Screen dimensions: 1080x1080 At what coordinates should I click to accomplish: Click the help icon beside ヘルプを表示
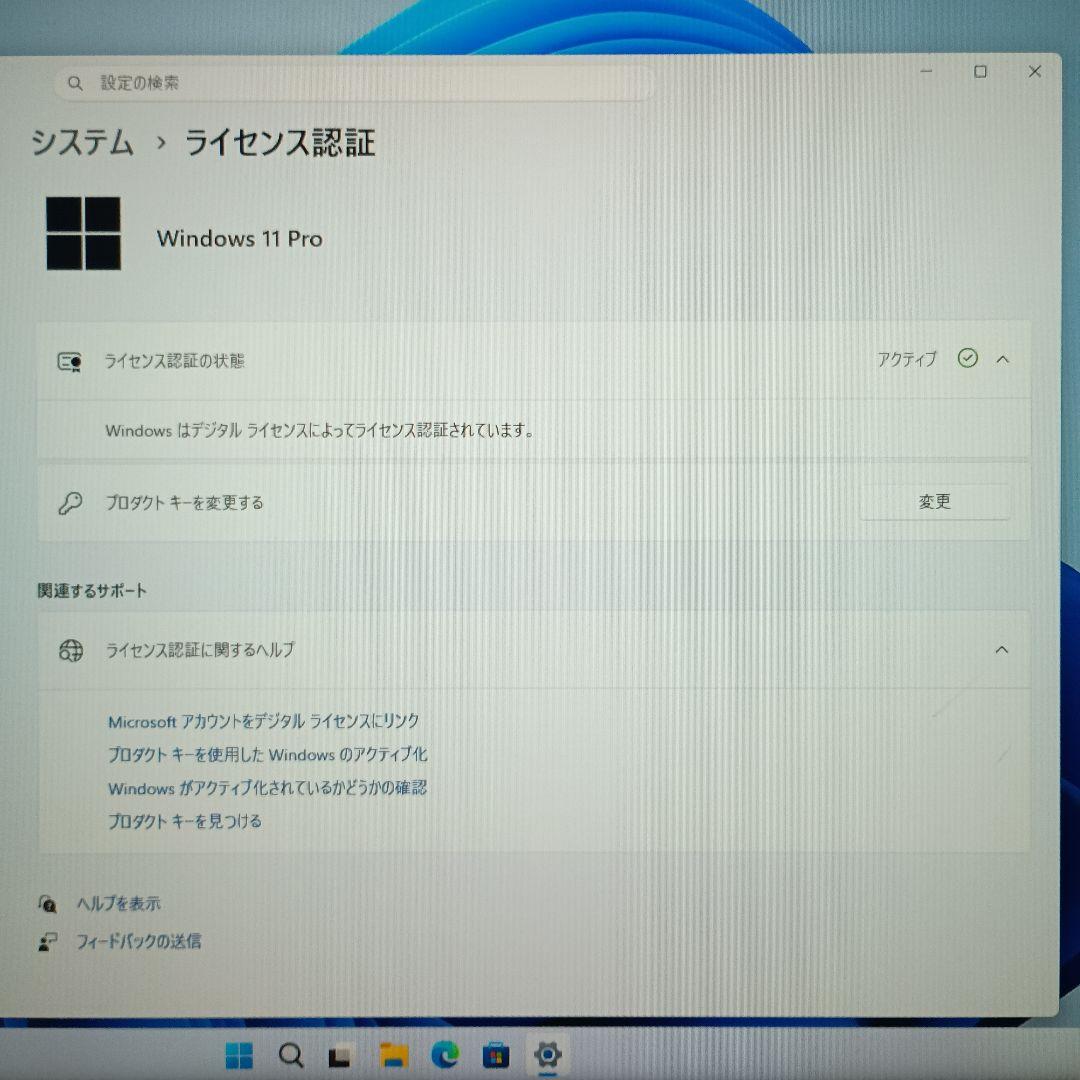tap(48, 904)
